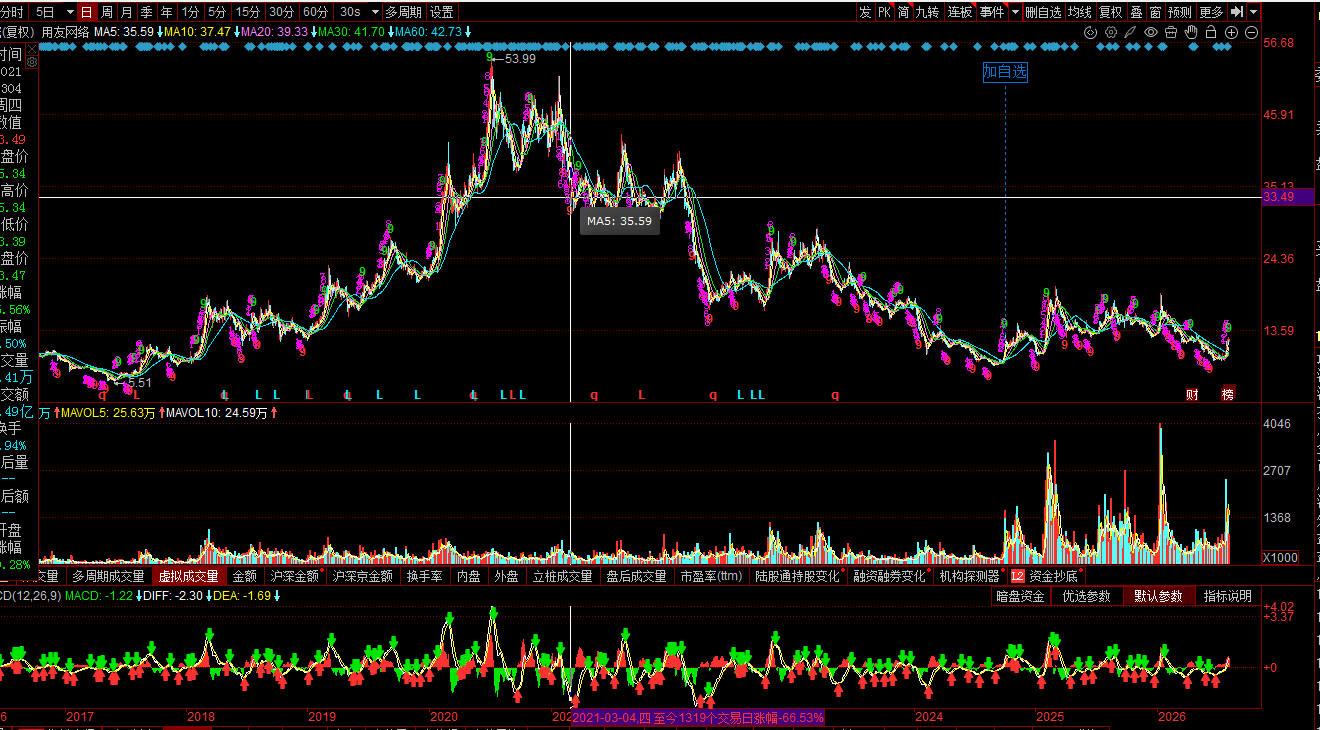Select the feather drawing tool icon
This screenshot has width=1320, height=730.
[1131, 32]
